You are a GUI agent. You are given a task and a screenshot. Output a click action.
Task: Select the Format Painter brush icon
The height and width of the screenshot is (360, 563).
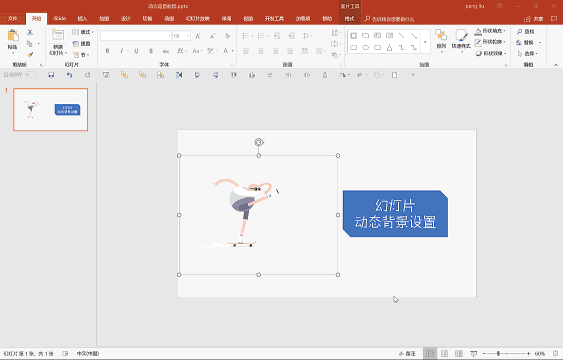click(30, 55)
